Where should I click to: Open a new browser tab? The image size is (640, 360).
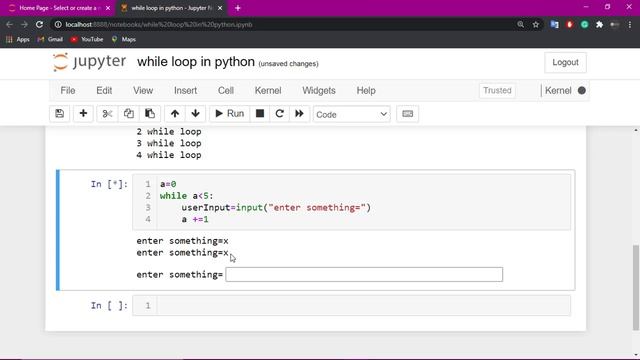[238, 8]
